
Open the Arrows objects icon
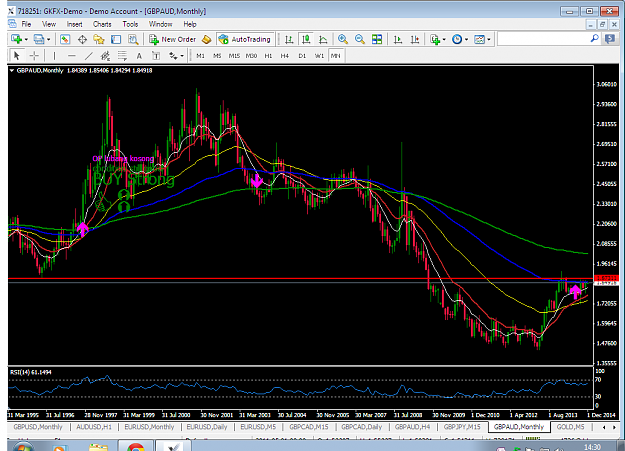[x=173, y=56]
